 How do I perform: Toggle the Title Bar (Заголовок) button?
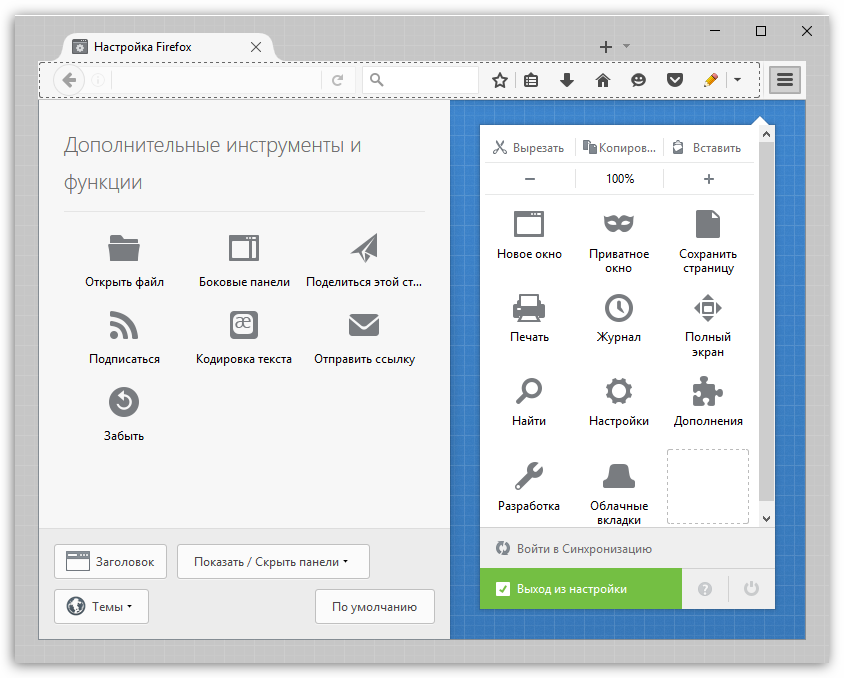111,562
